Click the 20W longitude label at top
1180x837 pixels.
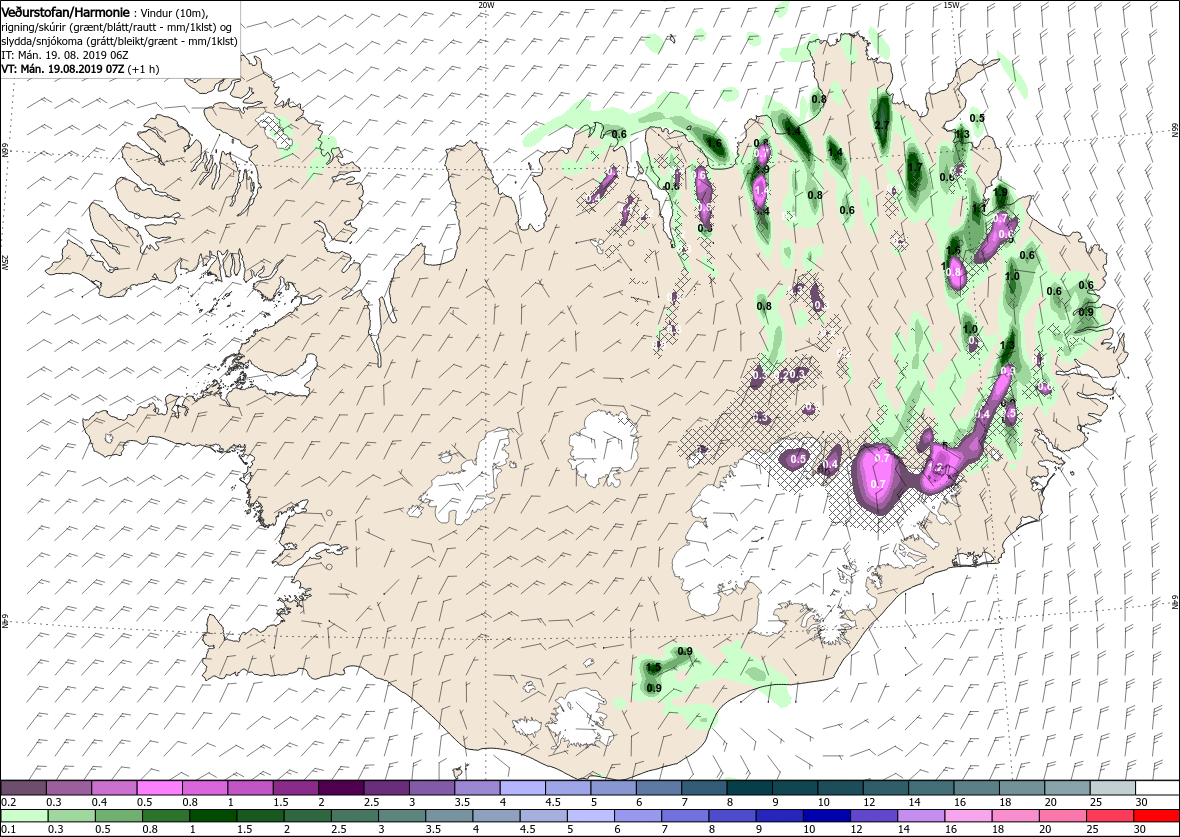[x=486, y=5]
